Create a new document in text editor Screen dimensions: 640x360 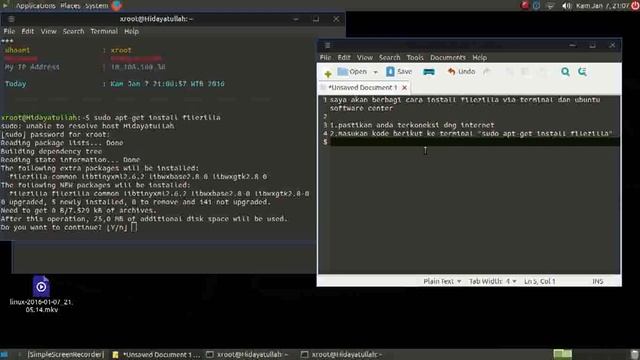pyautogui.click(x=327, y=73)
